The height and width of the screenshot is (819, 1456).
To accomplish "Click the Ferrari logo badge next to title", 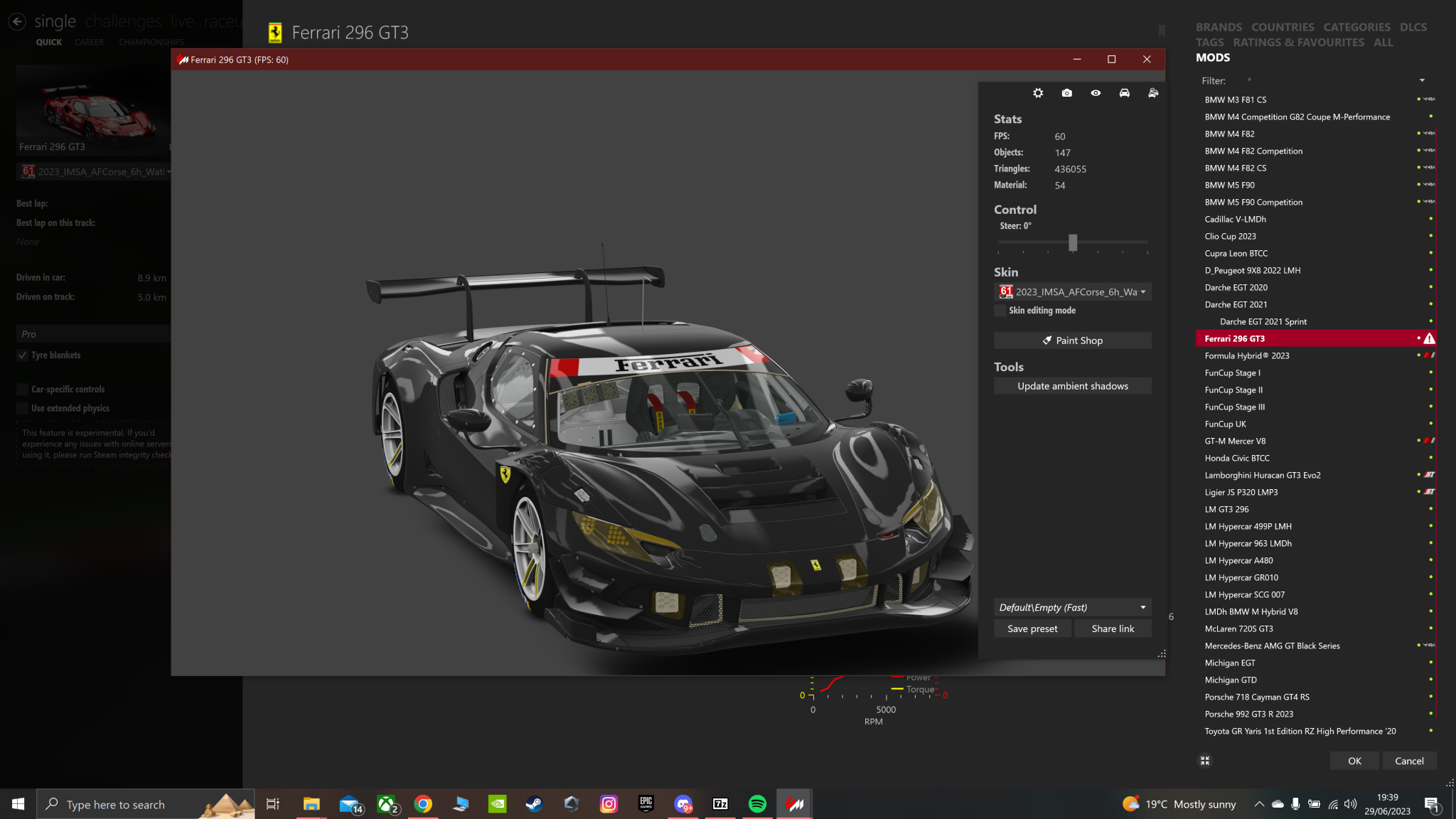I will coord(275,33).
